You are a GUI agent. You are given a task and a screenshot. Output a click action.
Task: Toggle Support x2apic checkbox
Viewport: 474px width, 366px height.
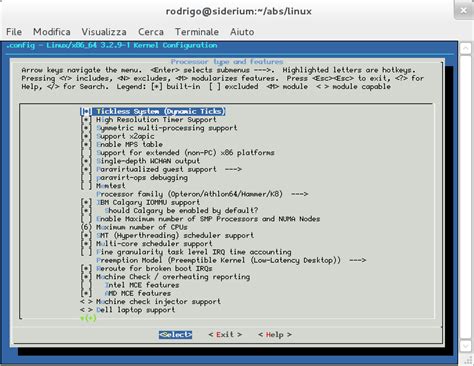click(86, 136)
